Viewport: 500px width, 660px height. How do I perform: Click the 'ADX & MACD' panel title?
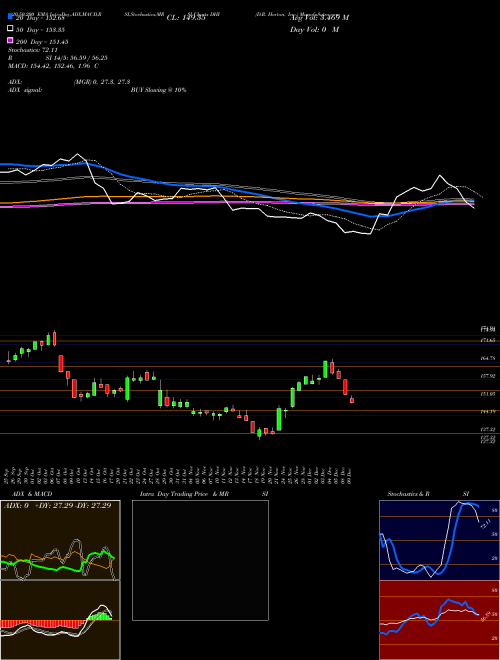(32, 494)
